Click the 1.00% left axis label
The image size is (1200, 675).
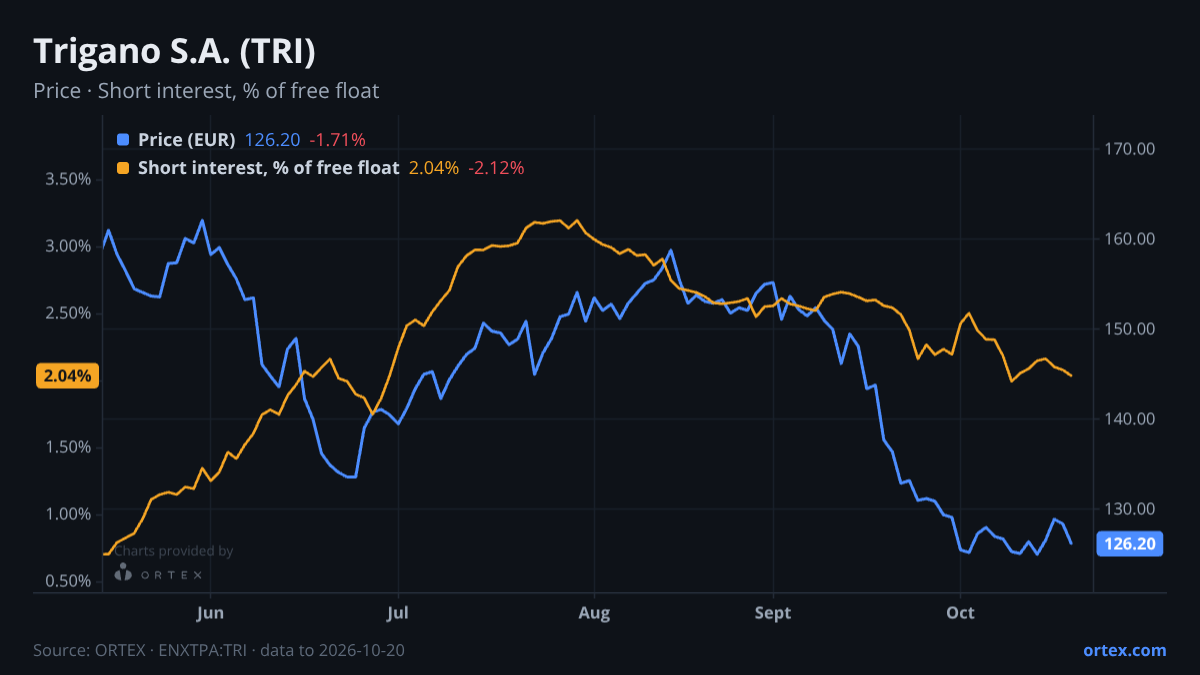point(68,514)
